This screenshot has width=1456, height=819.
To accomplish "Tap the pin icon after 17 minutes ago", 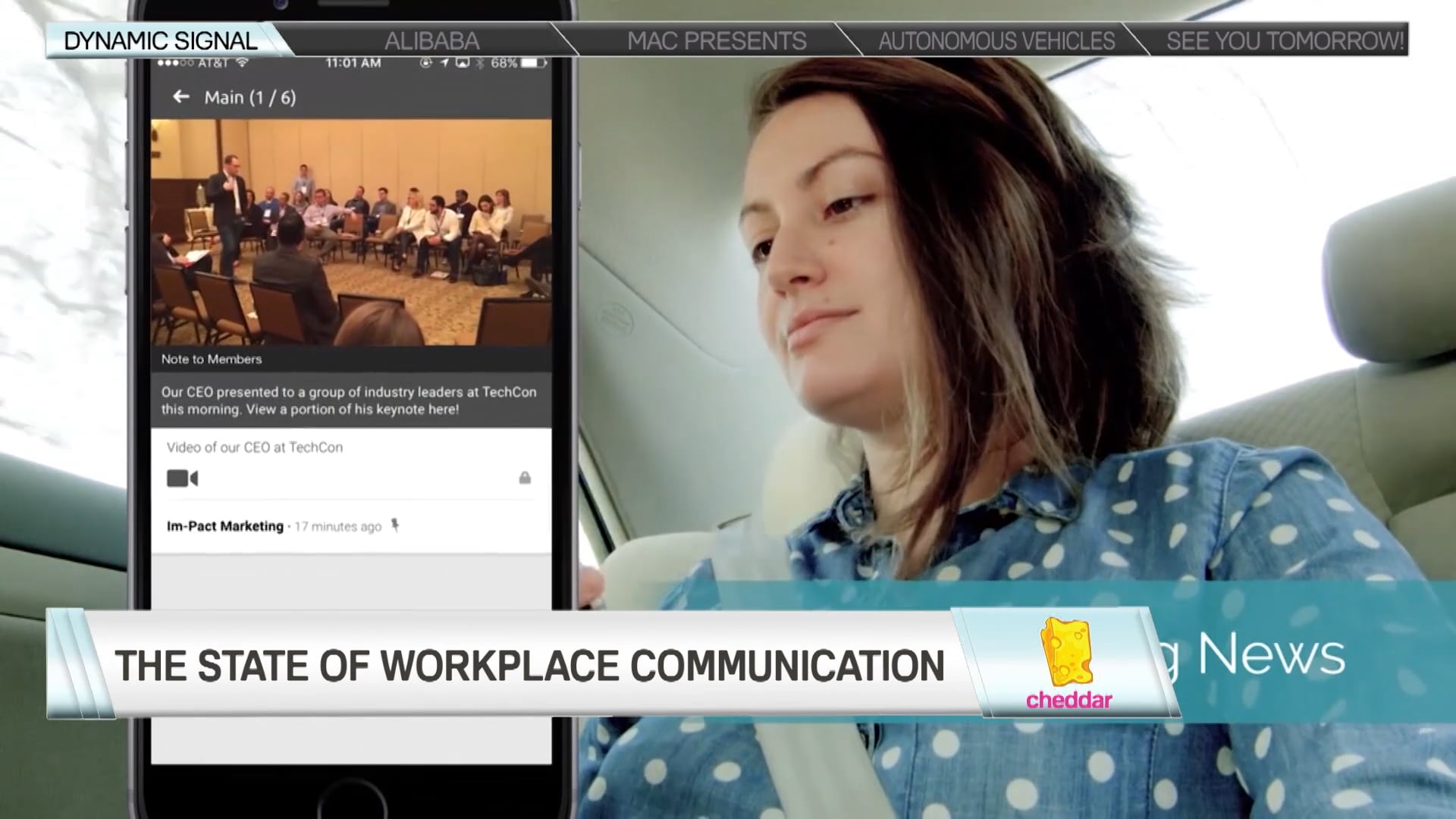I will tap(394, 525).
